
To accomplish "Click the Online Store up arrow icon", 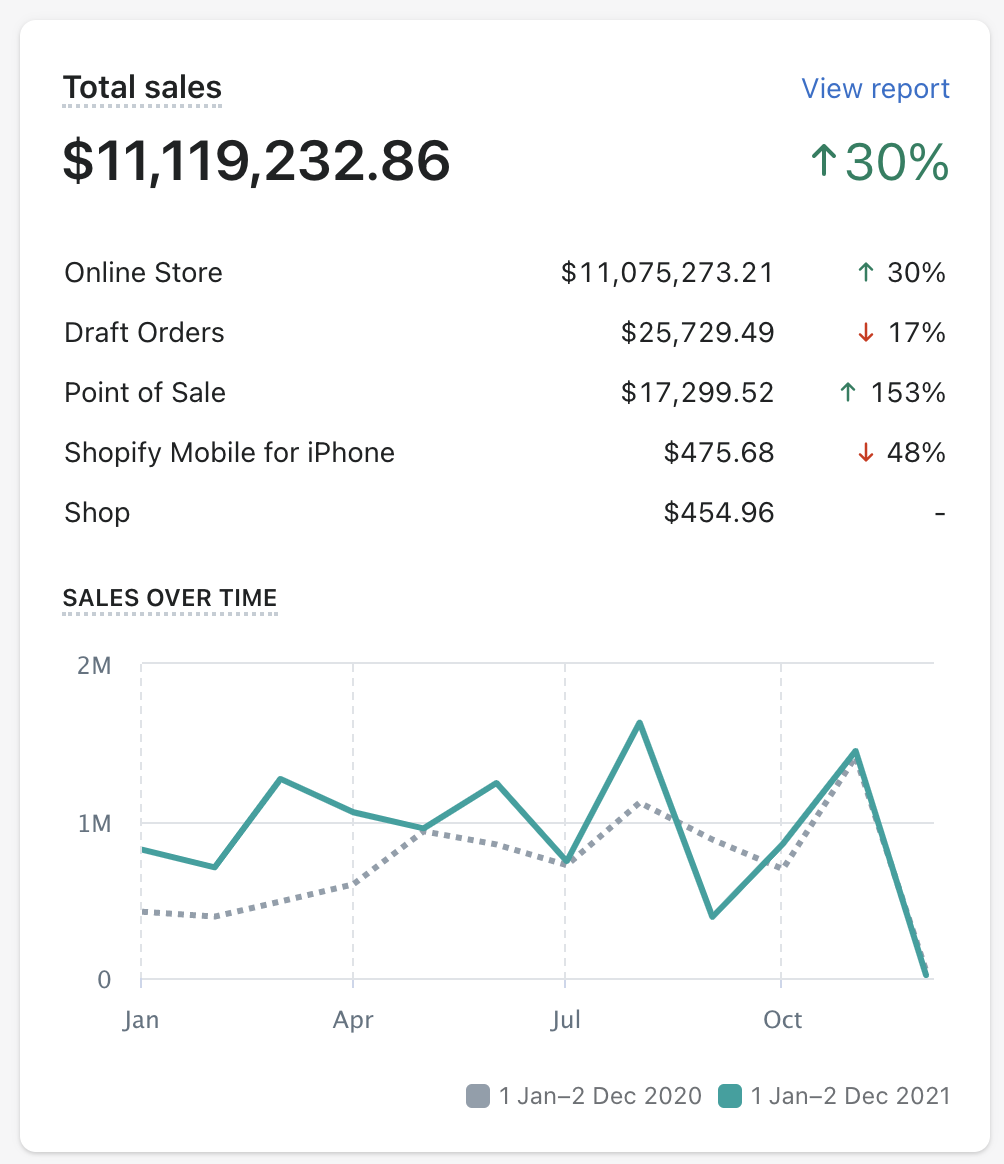I will [x=866, y=273].
